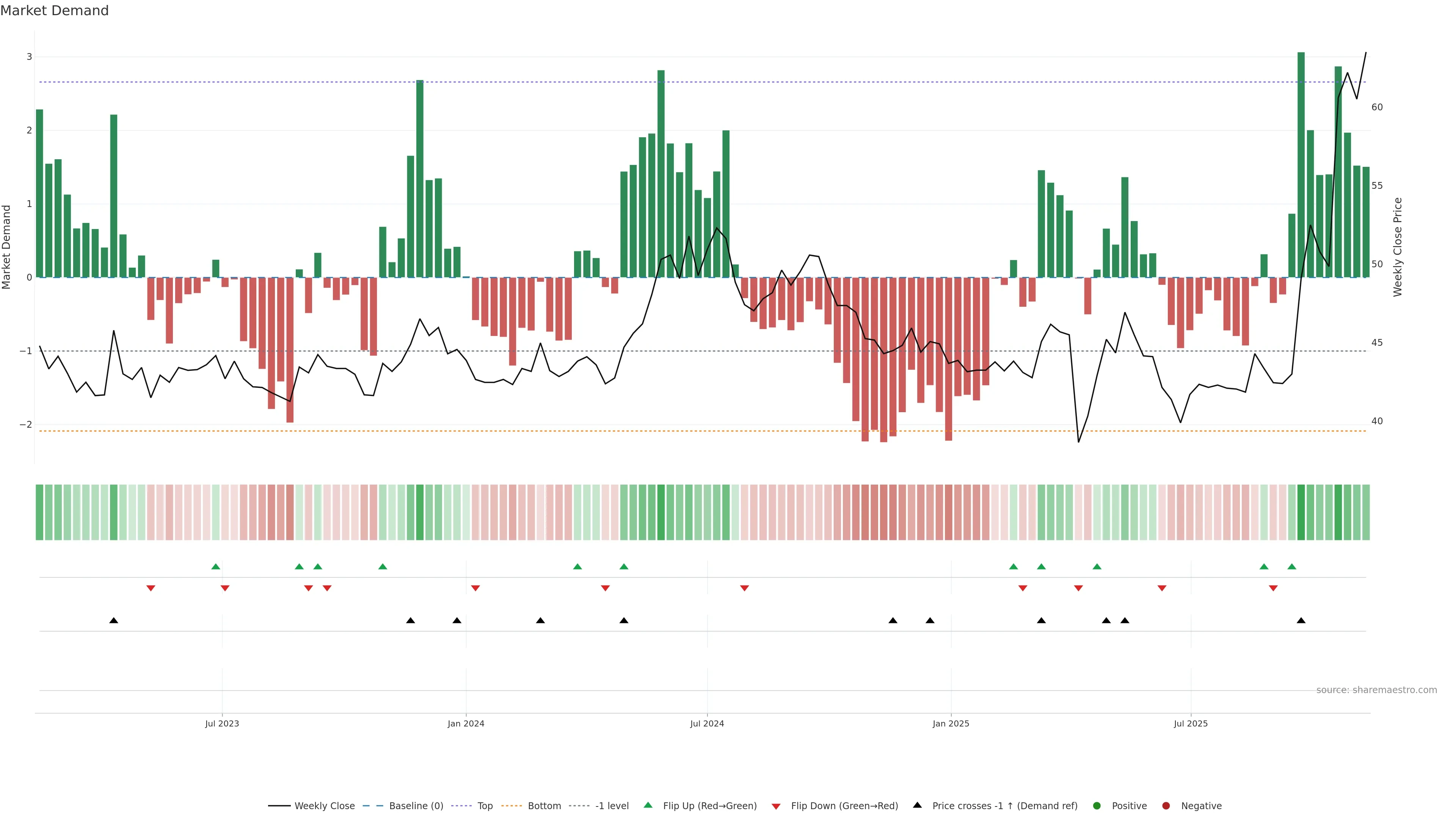Click the first heatmap strip cell on left
The image size is (1456, 819).
tap(39, 512)
